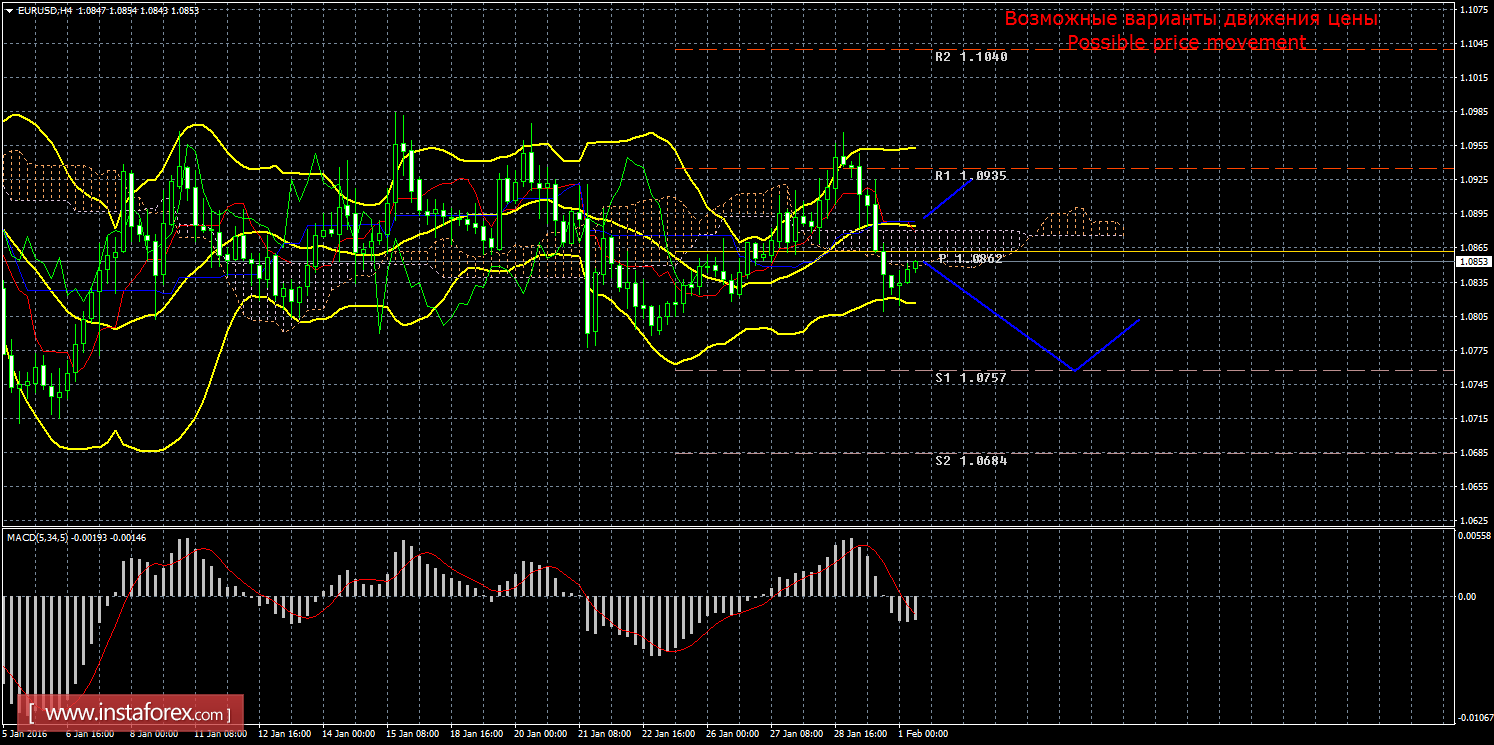The width and height of the screenshot is (1494, 745).
Task: Select the R2 1.1040 resistance label
Action: pyautogui.click(x=971, y=57)
